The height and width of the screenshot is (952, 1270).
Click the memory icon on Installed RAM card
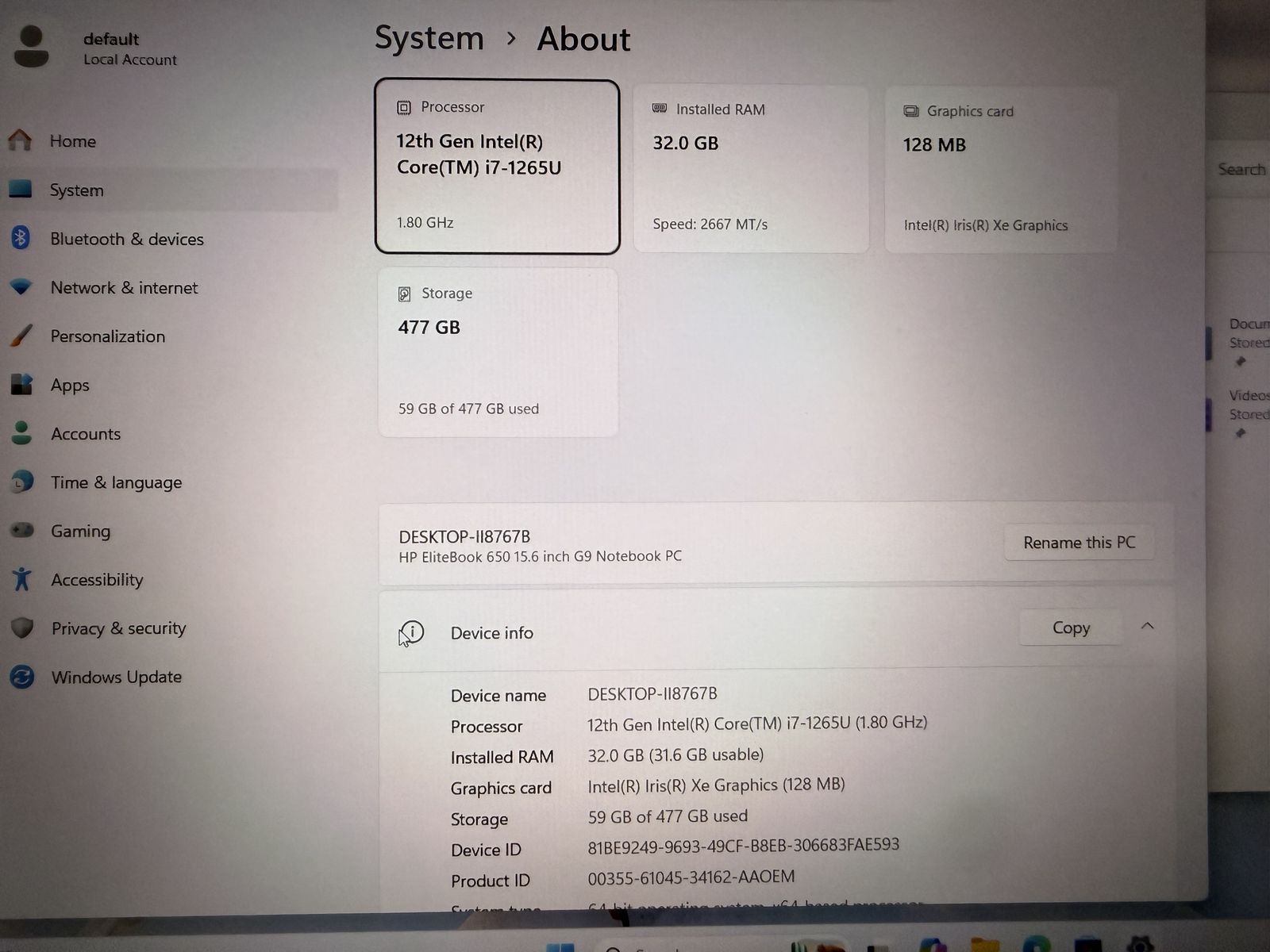click(660, 109)
